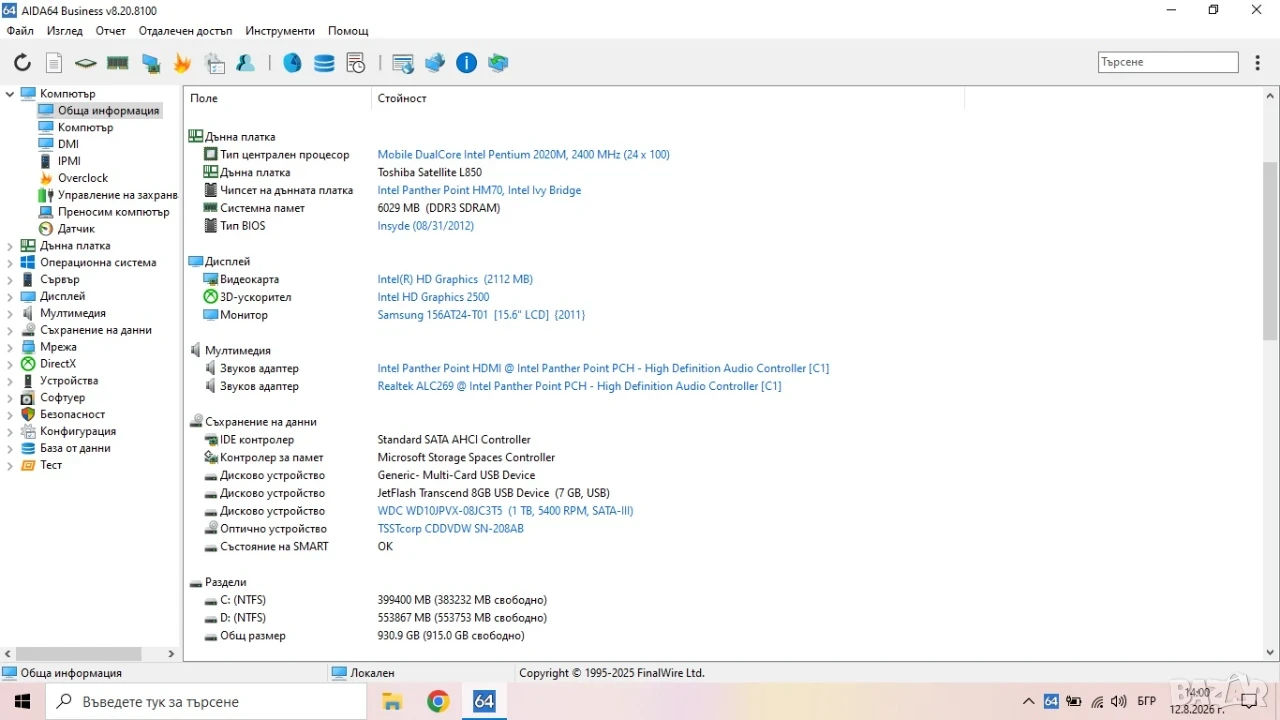Image resolution: width=1280 pixels, height=720 pixels.
Task: Click the Refresh arrow icon in the toolbar
Action: tap(22, 63)
